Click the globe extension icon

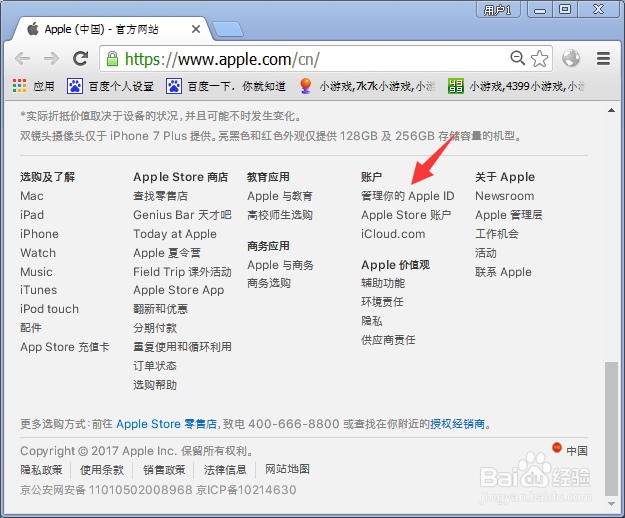point(571,58)
